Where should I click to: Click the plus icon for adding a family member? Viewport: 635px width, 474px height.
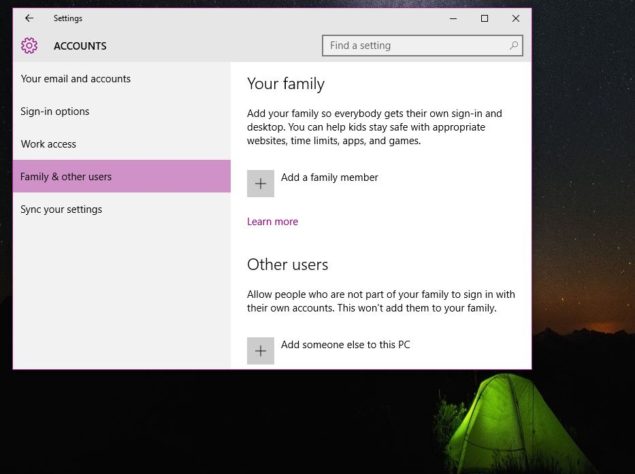click(x=260, y=183)
